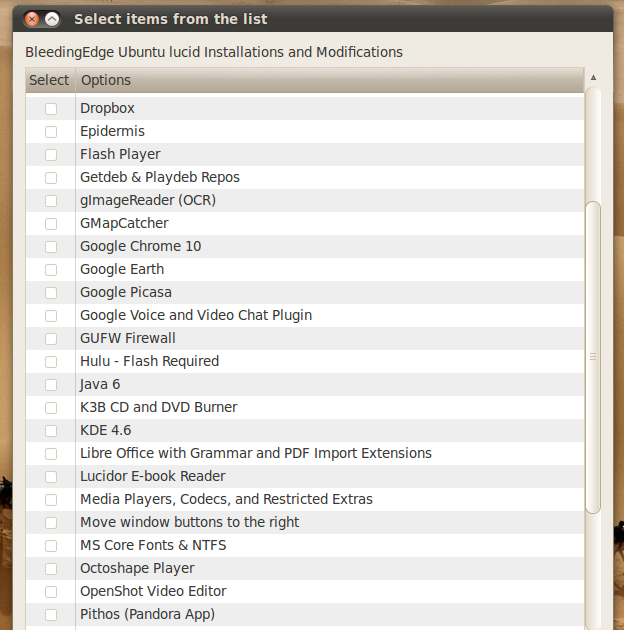This screenshot has height=630, width=624.
Task: Select K3B CD and DVD Burner text
Action: (159, 407)
